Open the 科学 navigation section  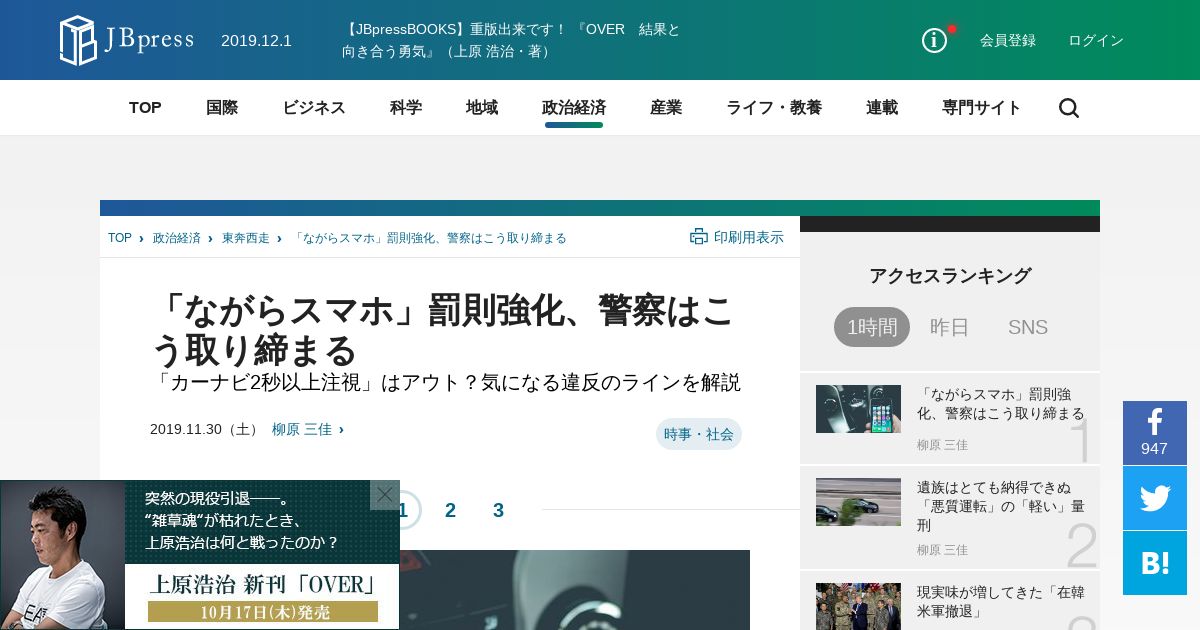(x=406, y=108)
